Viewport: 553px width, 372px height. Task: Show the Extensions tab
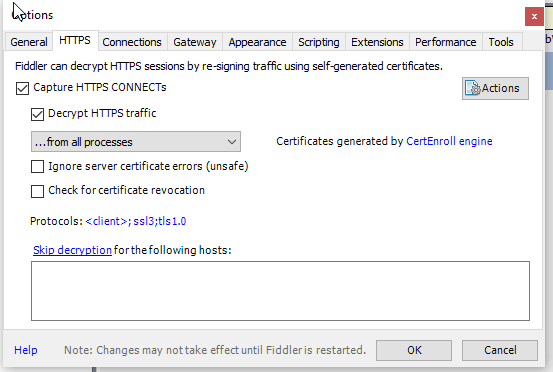377,42
